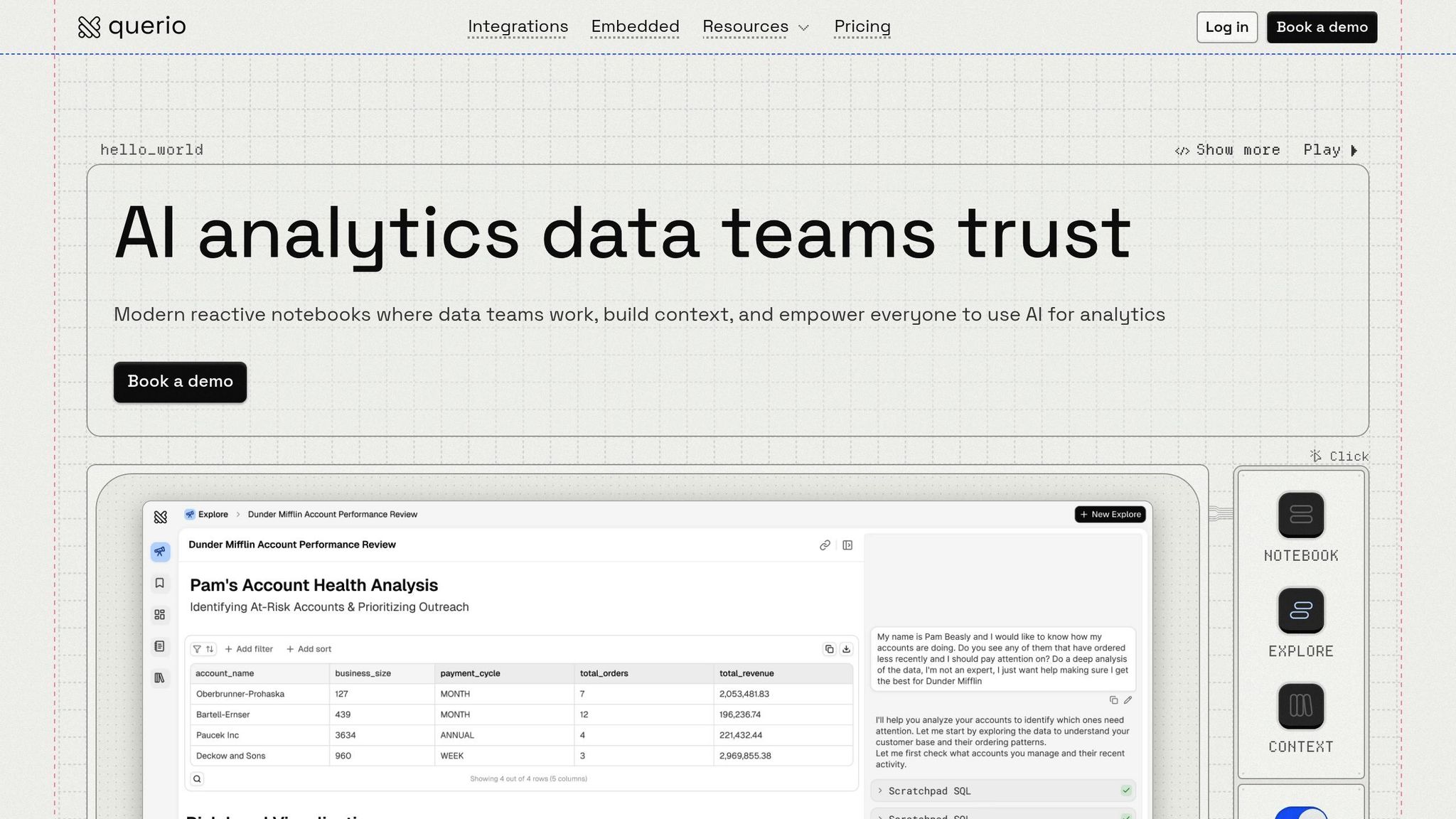Download the table via download icon
The width and height of the screenshot is (1456, 819).
[846, 649]
